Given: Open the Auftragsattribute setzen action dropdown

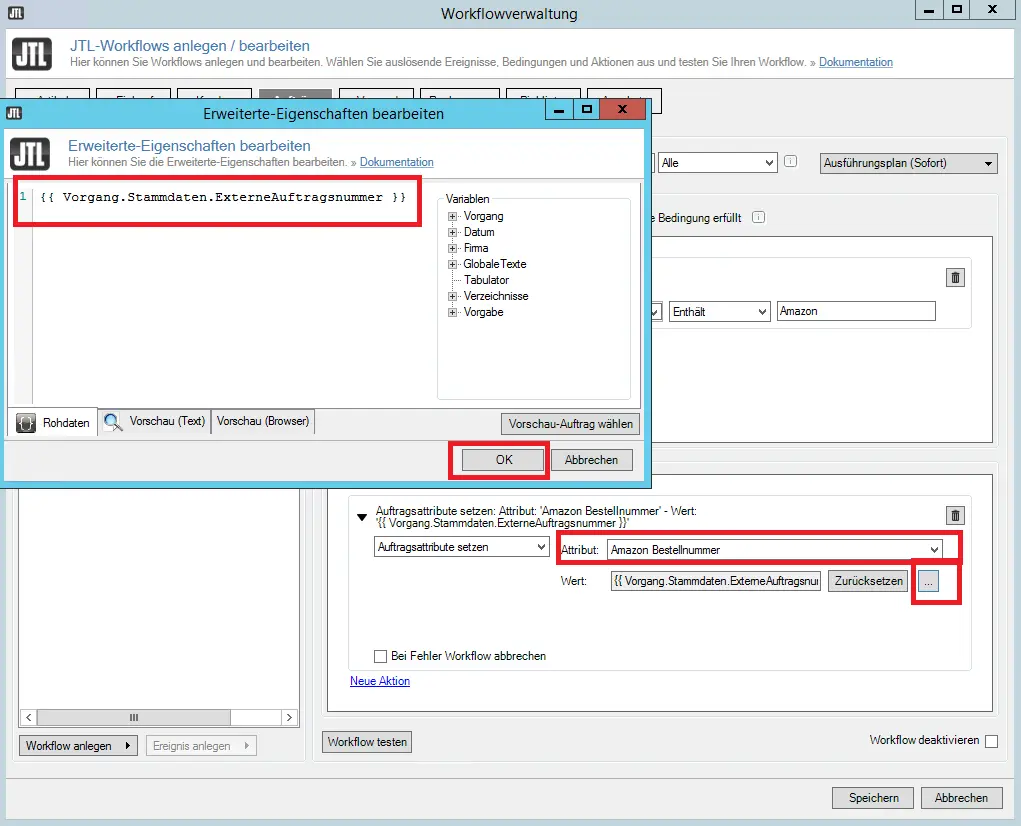Looking at the screenshot, I should pos(461,547).
